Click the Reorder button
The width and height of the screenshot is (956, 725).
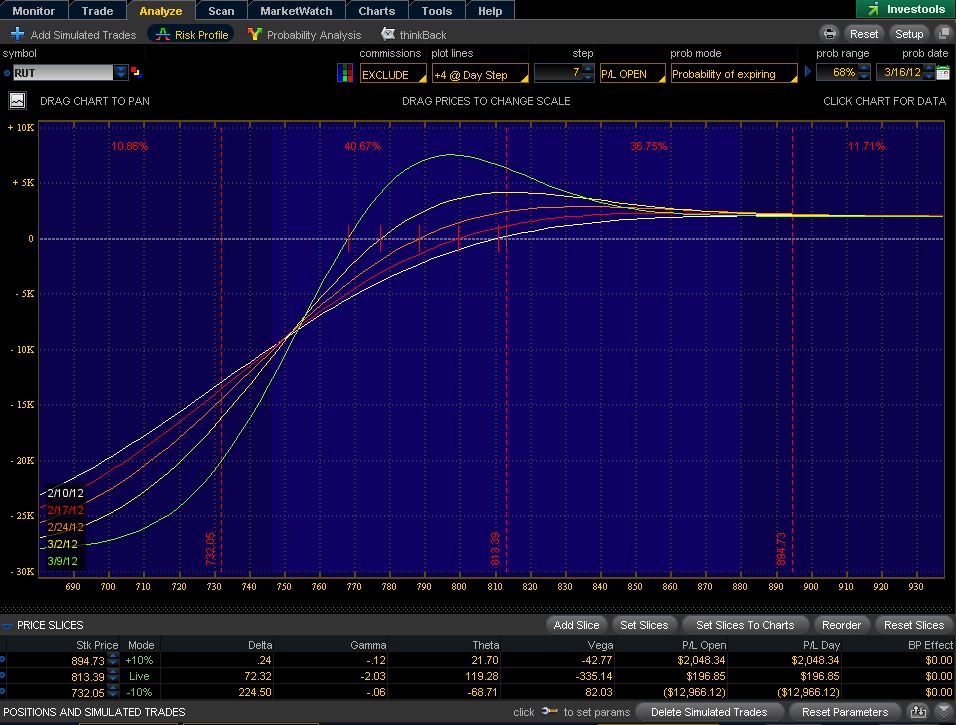pyautogui.click(x=841, y=625)
